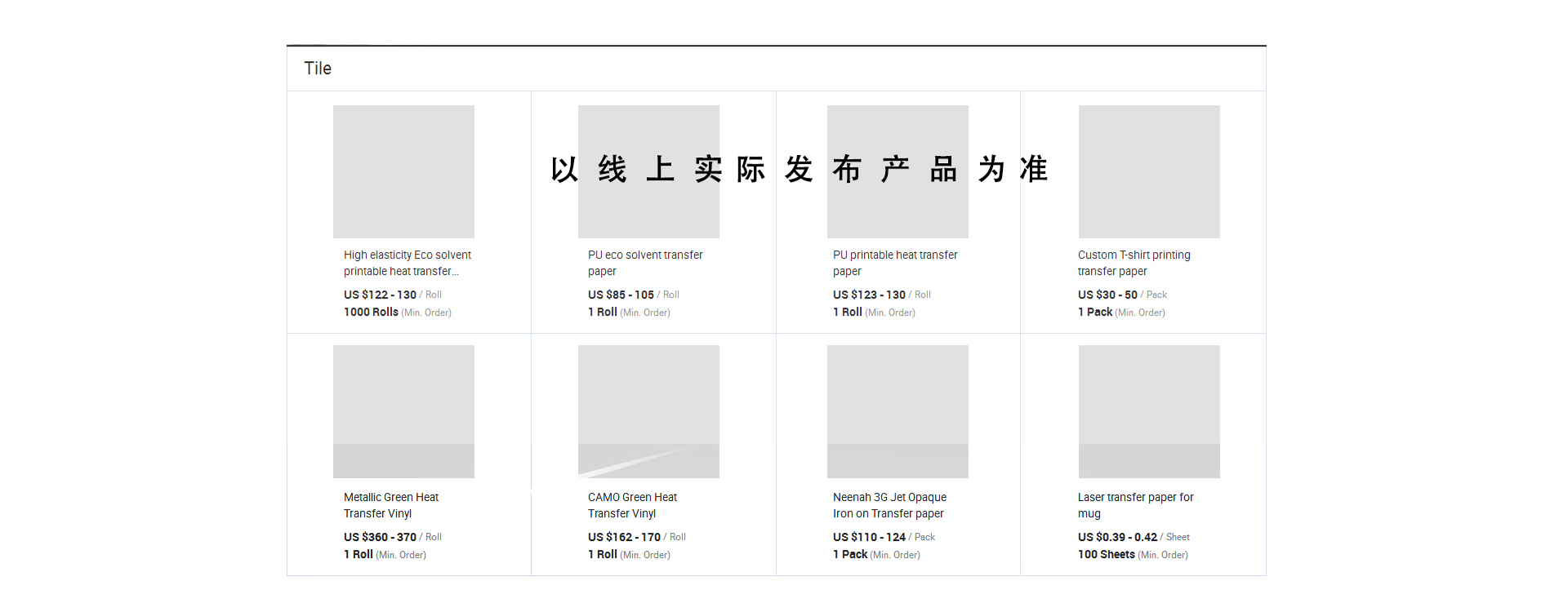The height and width of the screenshot is (612, 1568).
Task: Open High elasticity Eco solvent product thumbnail
Action: [x=403, y=171]
